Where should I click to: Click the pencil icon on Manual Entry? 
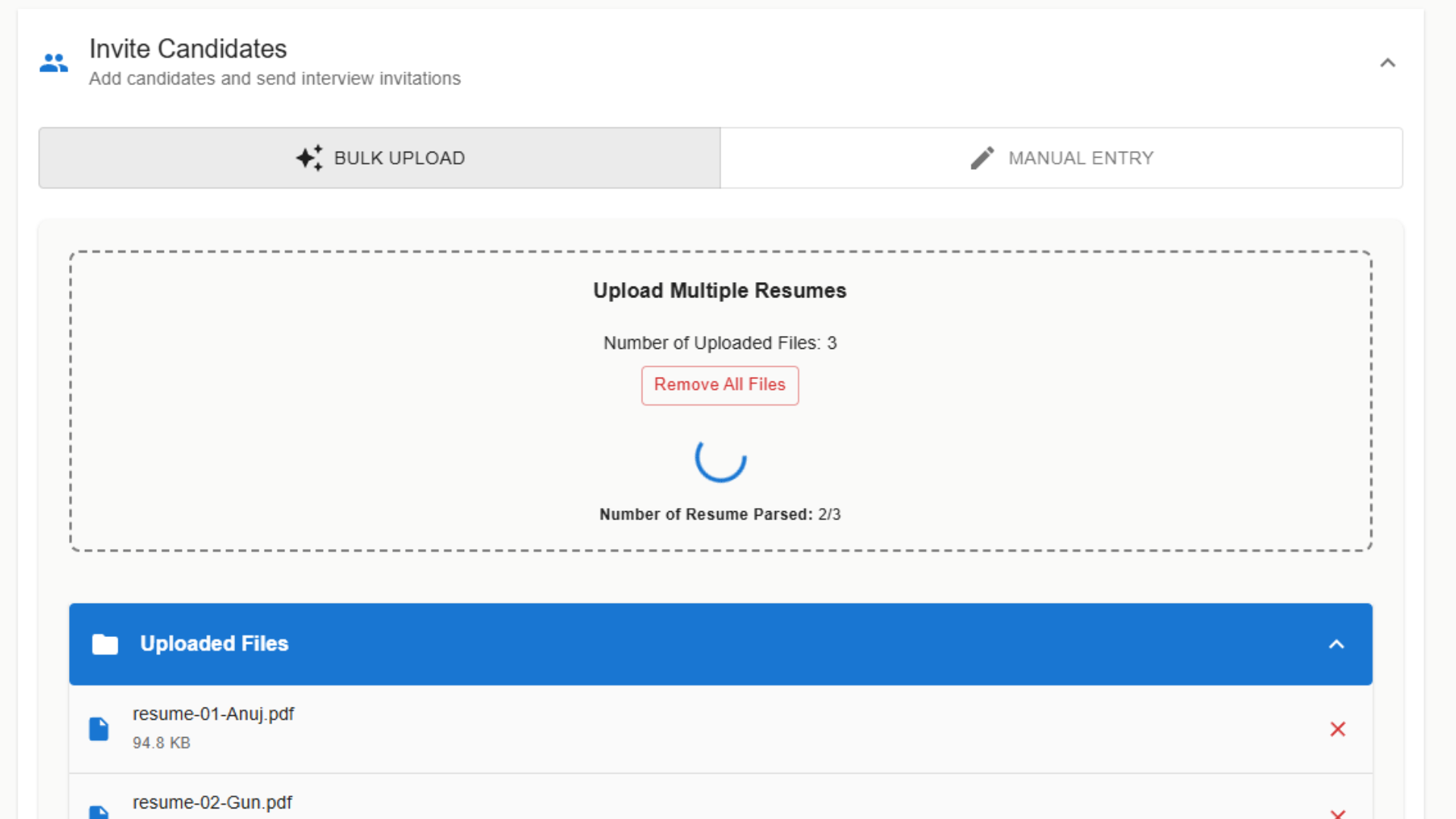pyautogui.click(x=982, y=158)
